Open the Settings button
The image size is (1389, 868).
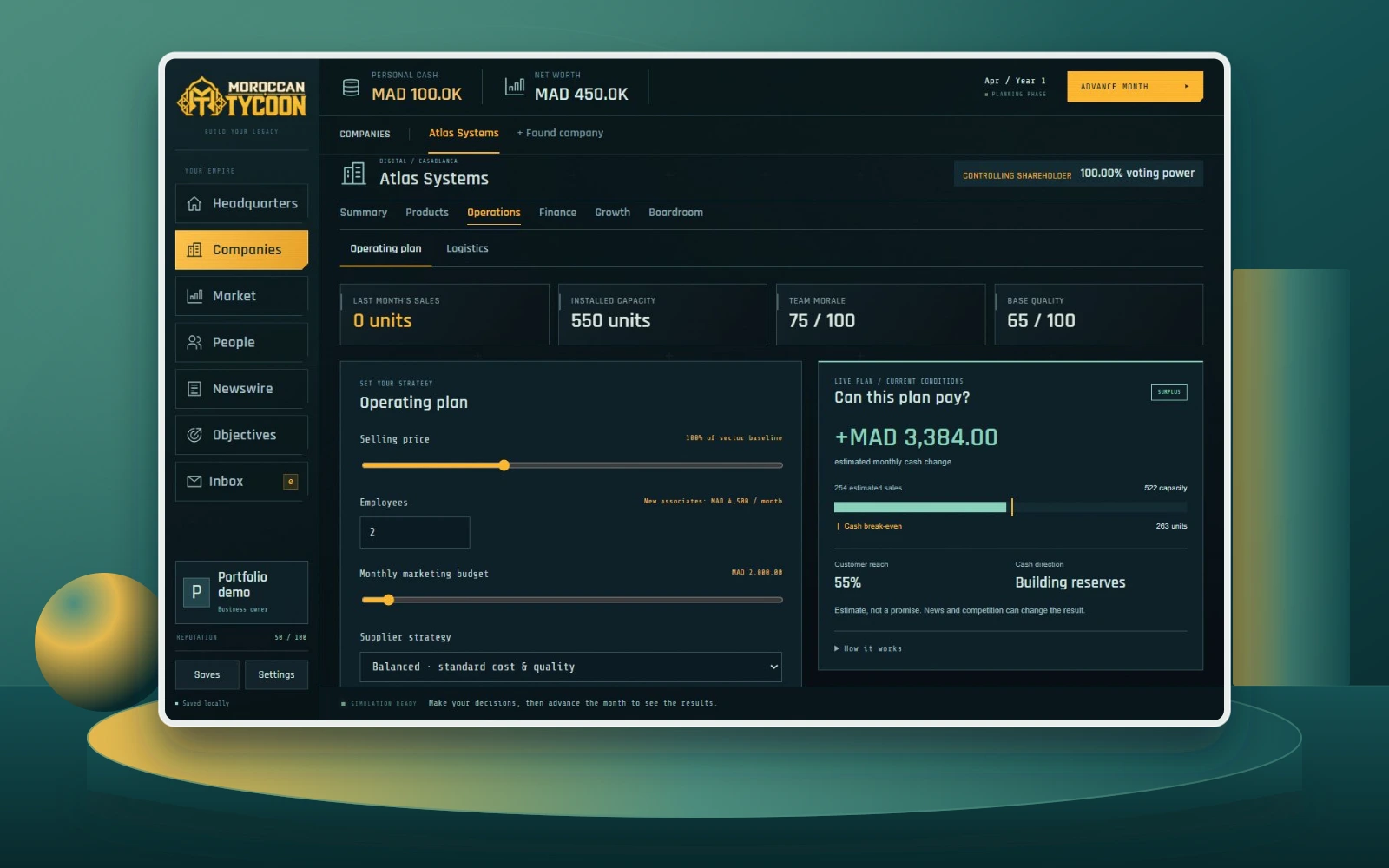tap(276, 674)
